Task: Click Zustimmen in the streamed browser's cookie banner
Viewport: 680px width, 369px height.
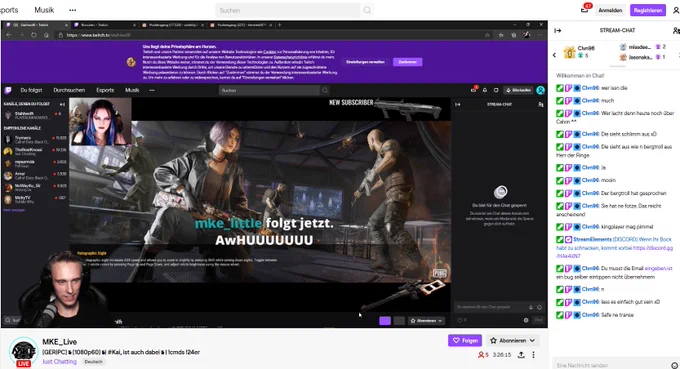Action: [408, 62]
